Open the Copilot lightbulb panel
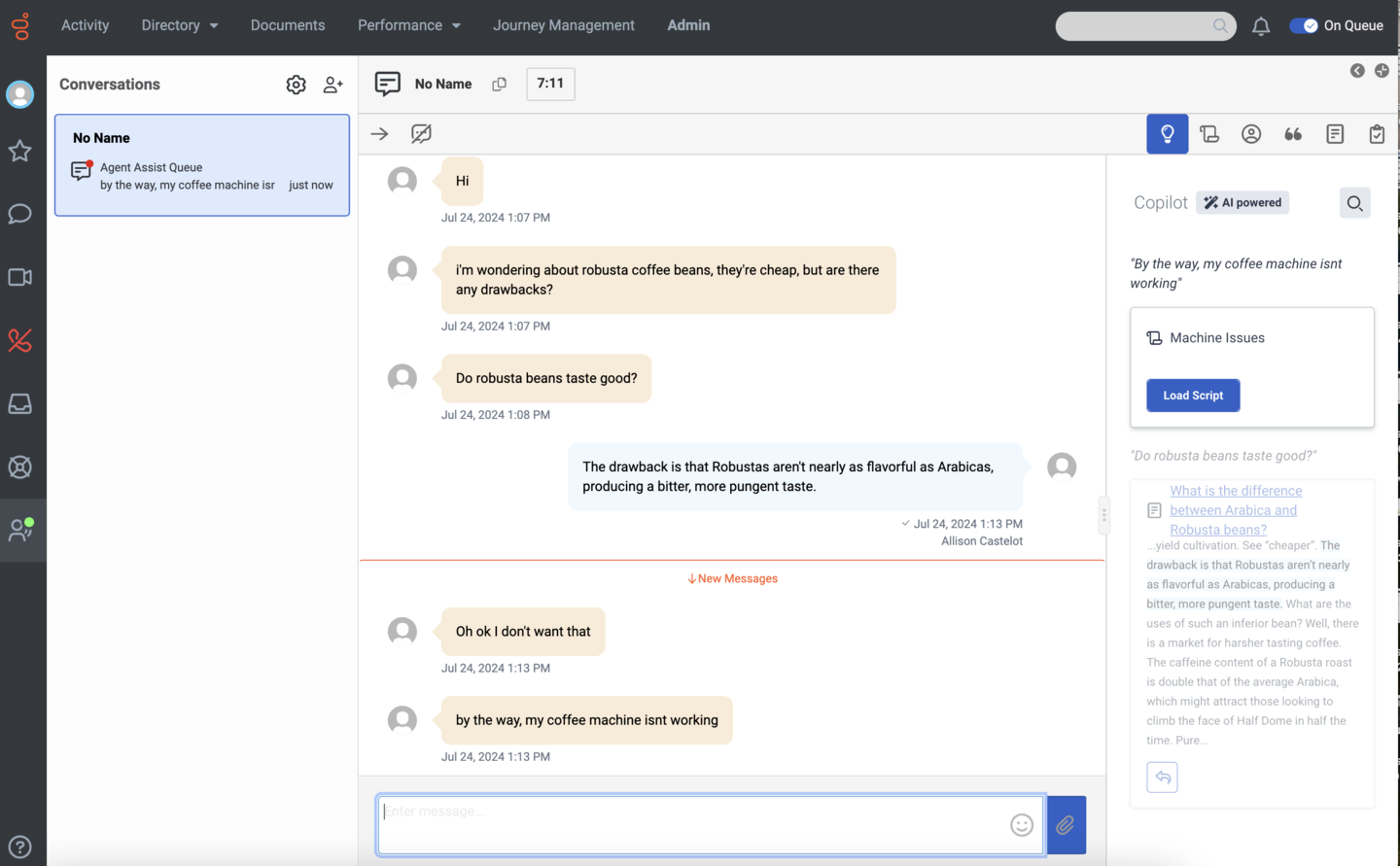 [x=1167, y=134]
